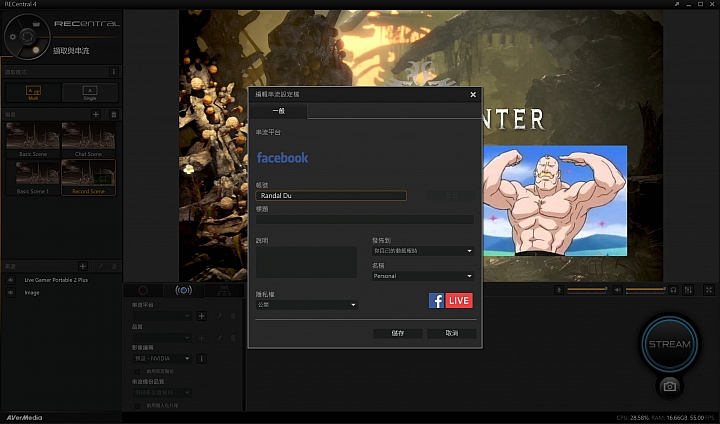This screenshot has width=720, height=424.
Task: Select the Live Gamer Portable 2 Plus source
Action: 56,280
